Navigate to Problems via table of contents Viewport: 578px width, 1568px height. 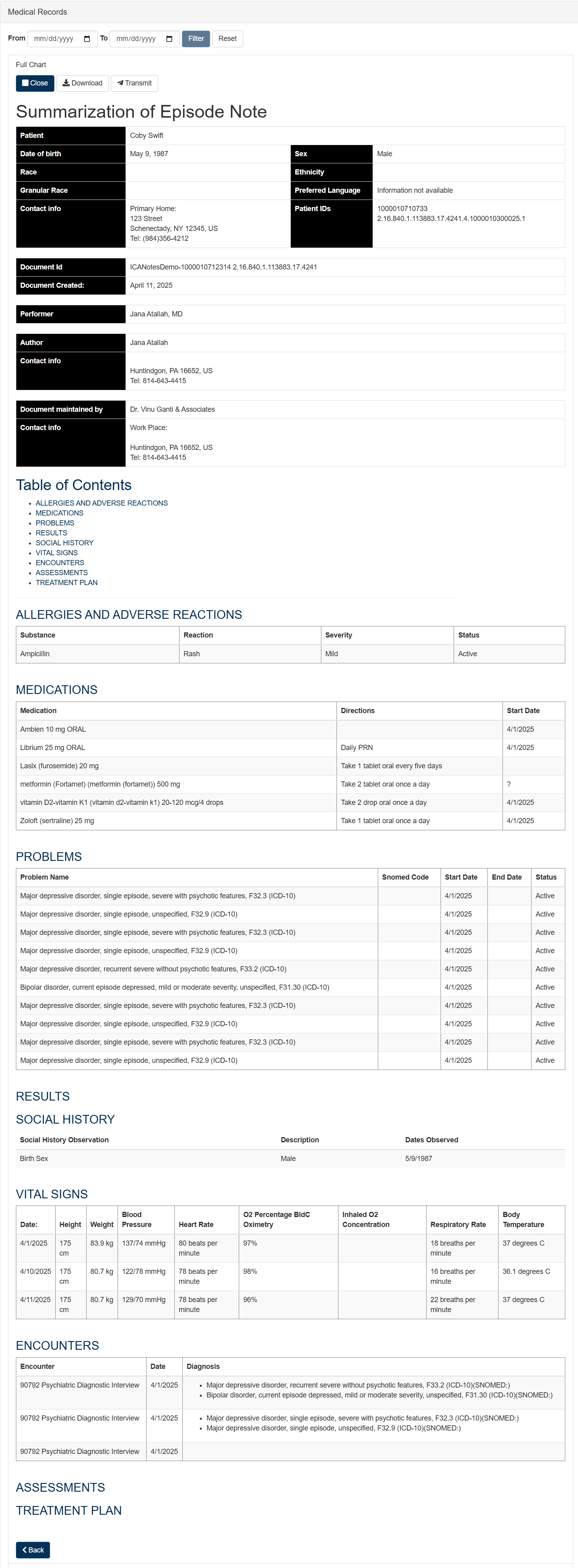(x=55, y=523)
